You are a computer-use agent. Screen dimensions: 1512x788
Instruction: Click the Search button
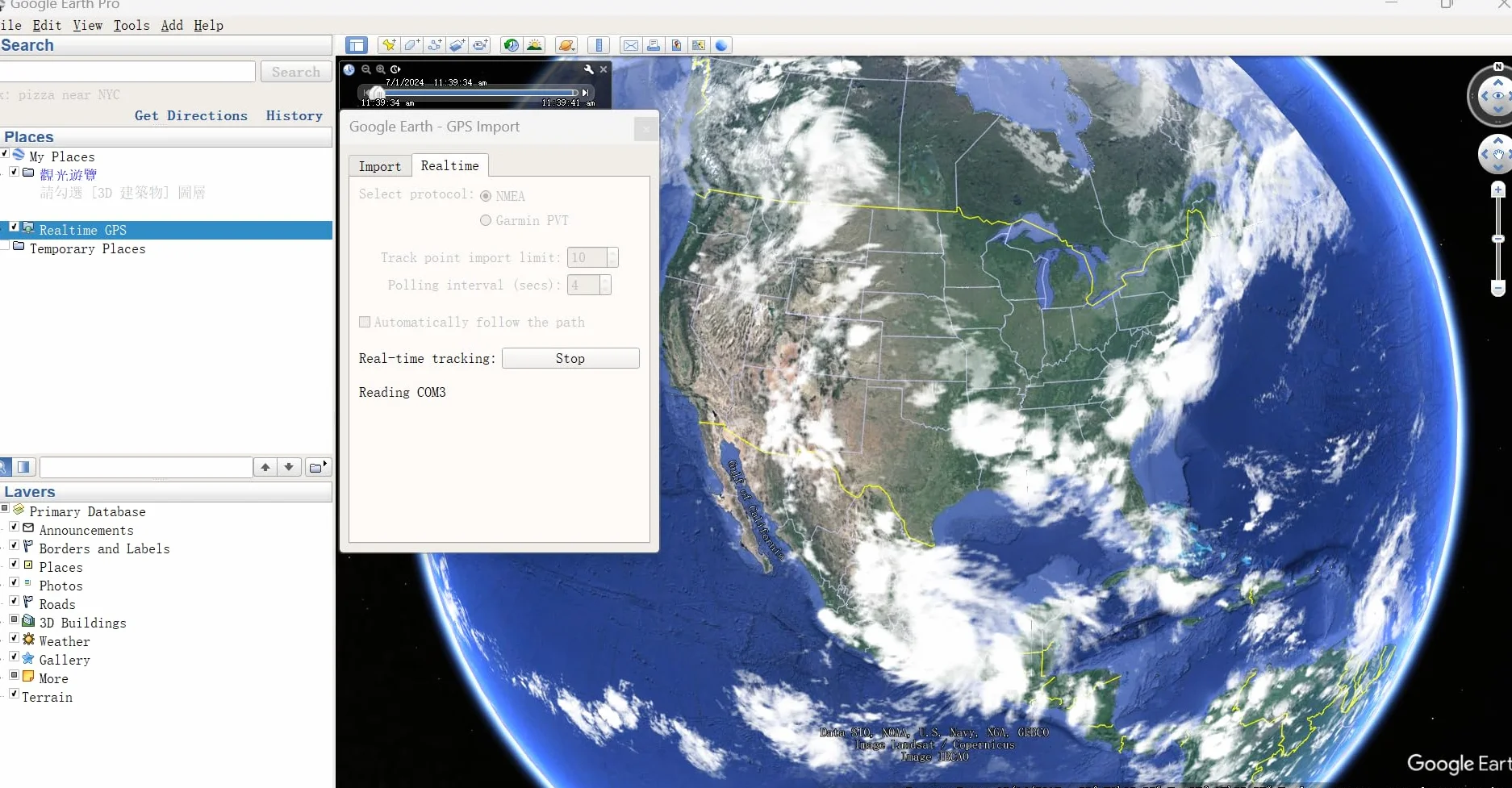(x=296, y=72)
